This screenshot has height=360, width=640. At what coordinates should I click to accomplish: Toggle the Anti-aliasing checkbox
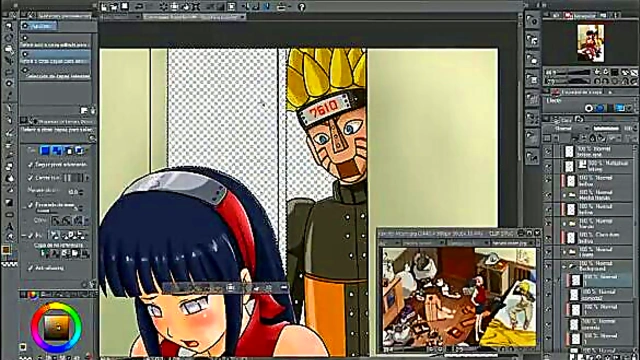30,268
